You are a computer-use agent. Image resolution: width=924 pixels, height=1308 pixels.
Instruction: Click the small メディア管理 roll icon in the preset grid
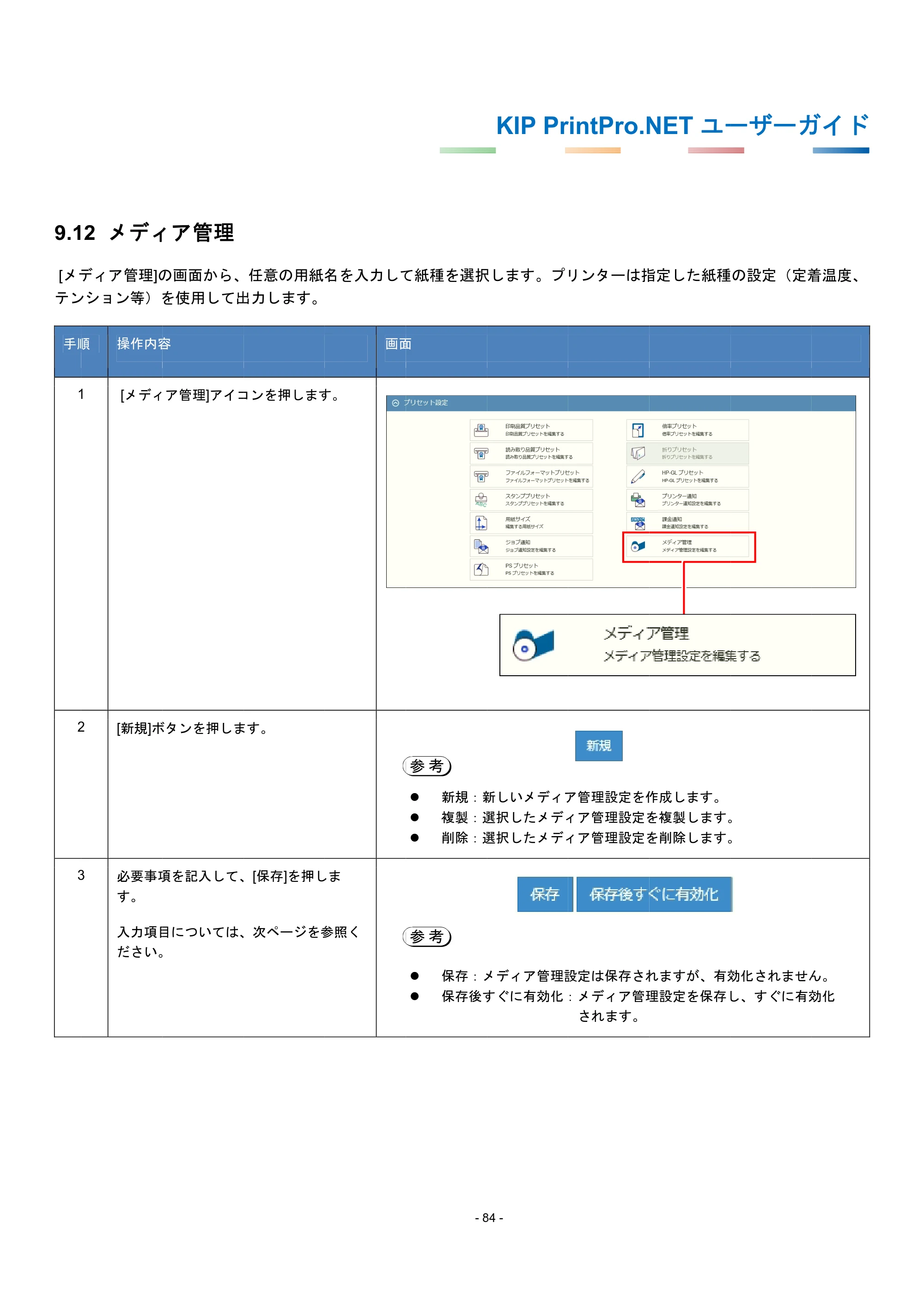point(638,546)
